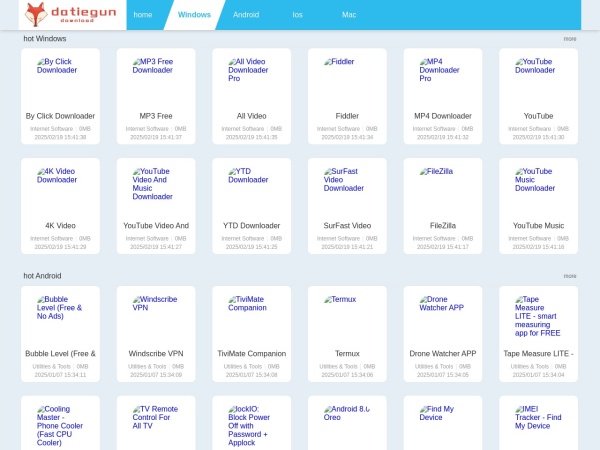Click the MP3 Free title link

(156, 116)
